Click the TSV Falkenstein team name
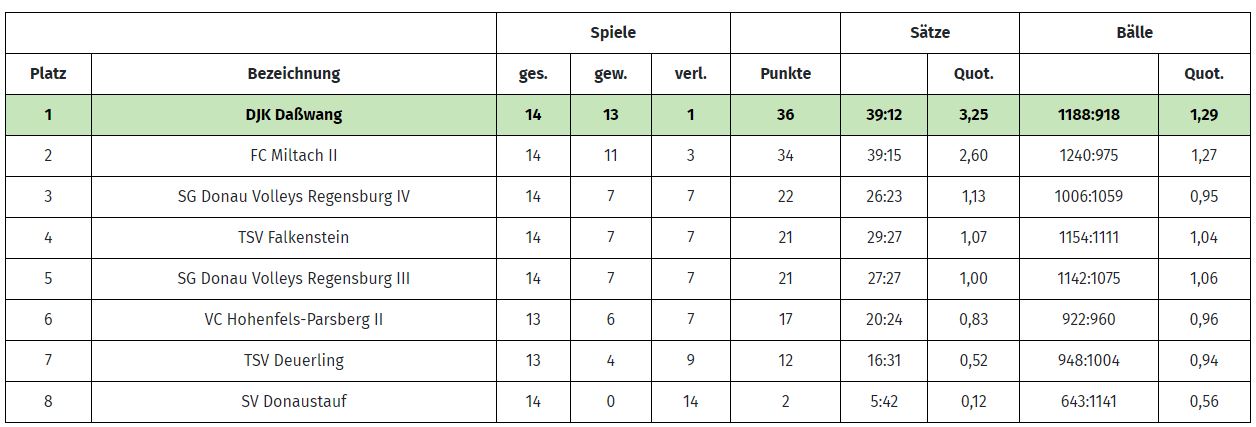Image resolution: width=1256 pixels, height=427 pixels. [293, 237]
